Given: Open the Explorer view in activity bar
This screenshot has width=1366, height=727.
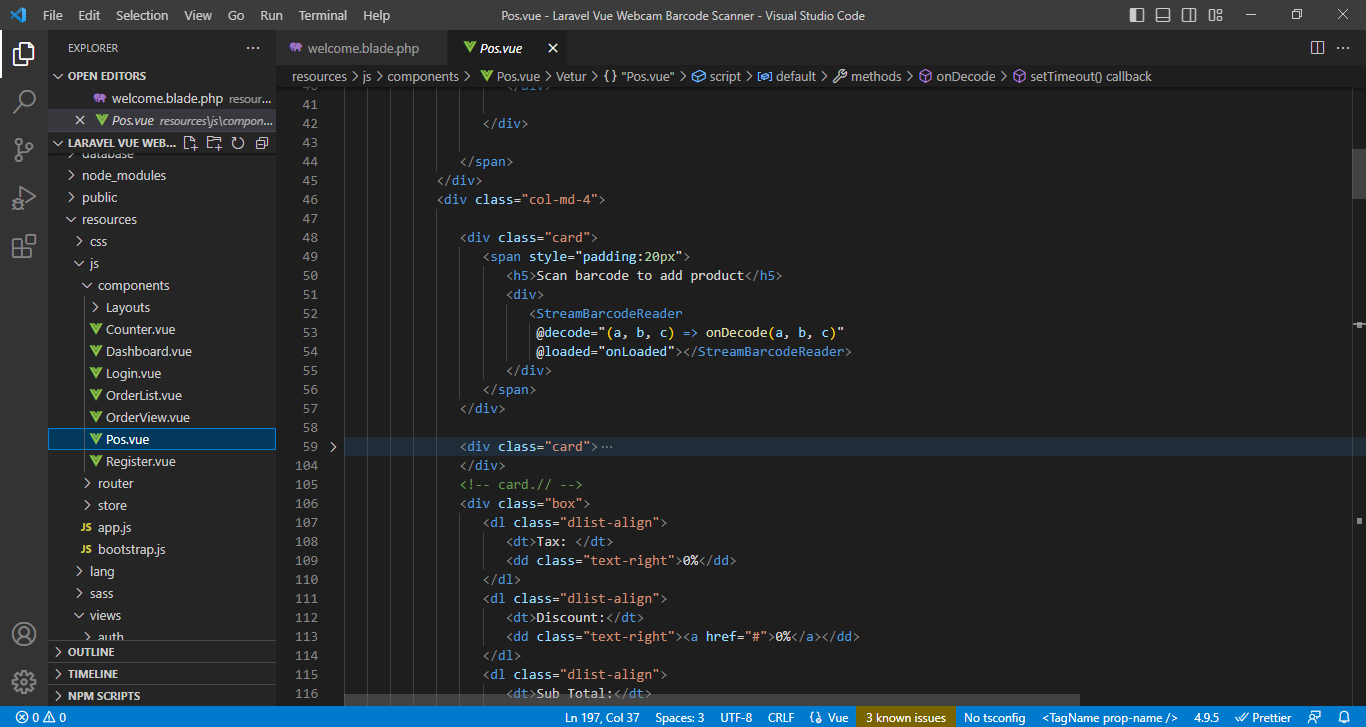Looking at the screenshot, I should tap(24, 53).
